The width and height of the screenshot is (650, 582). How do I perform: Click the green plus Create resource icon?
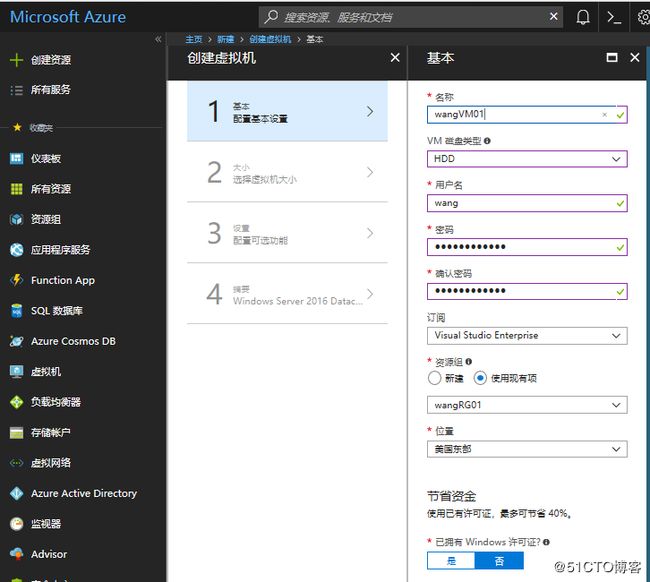coord(17,60)
